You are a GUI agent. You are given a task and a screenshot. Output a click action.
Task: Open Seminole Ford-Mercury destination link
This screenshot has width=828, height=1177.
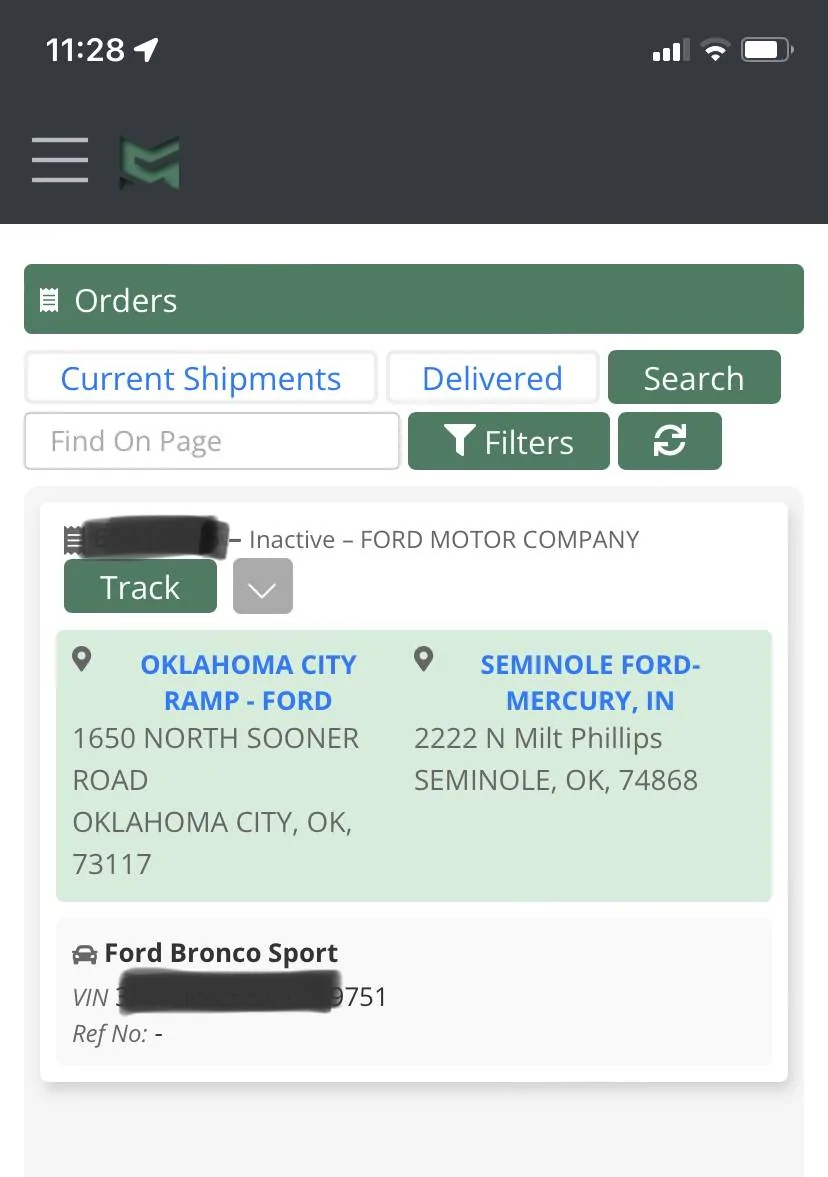[590, 682]
